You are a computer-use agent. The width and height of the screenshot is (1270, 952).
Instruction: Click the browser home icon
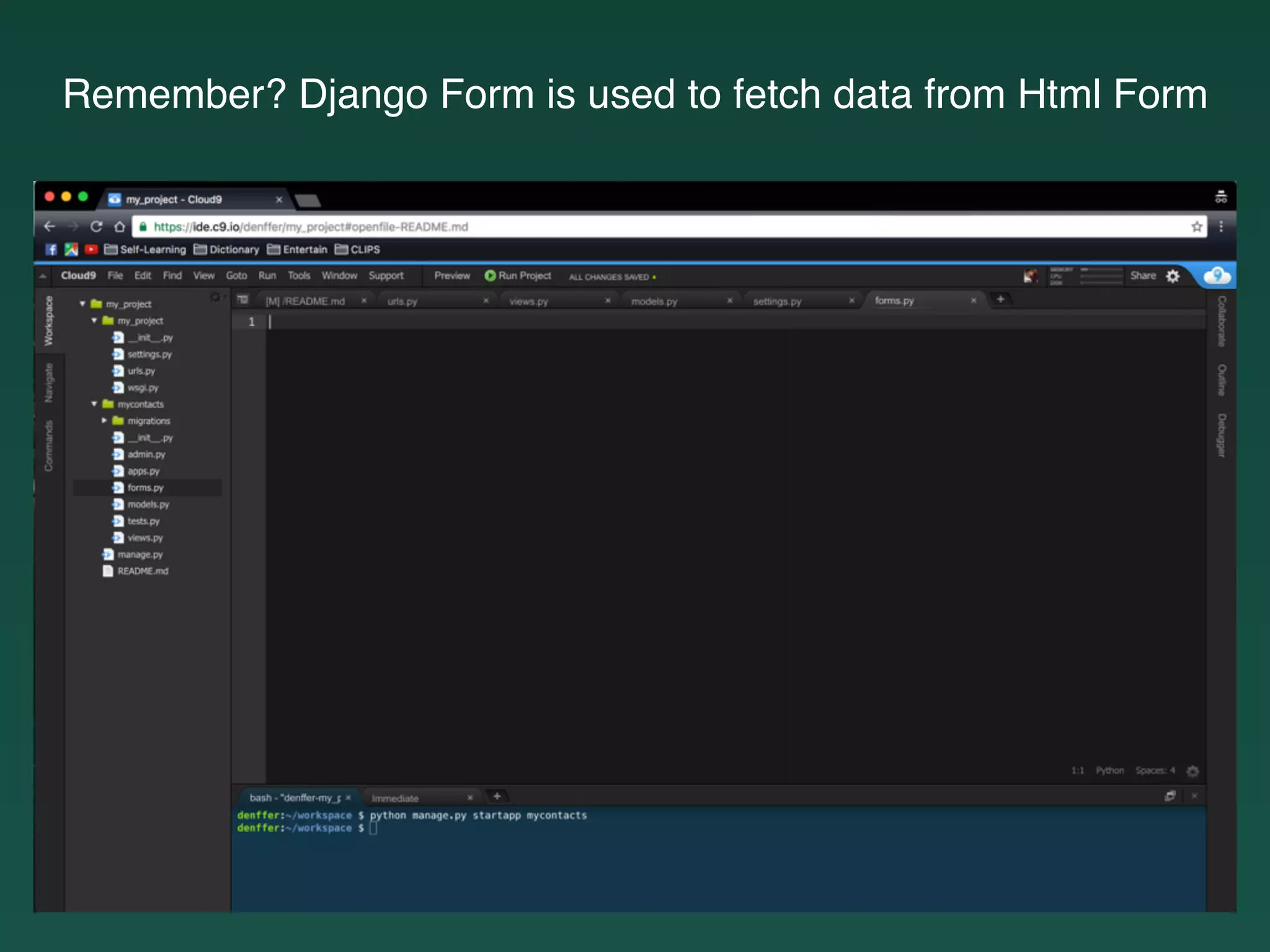[120, 227]
